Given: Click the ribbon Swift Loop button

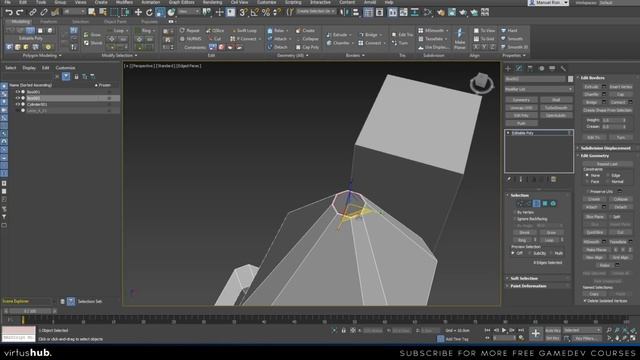Looking at the screenshot, I should pyautogui.click(x=244, y=31).
